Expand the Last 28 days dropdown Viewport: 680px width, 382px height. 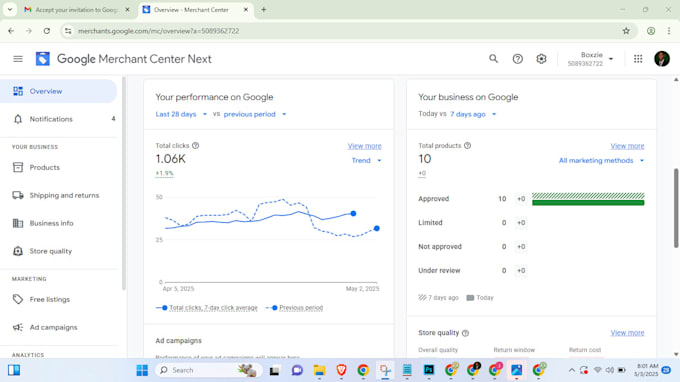pos(181,114)
